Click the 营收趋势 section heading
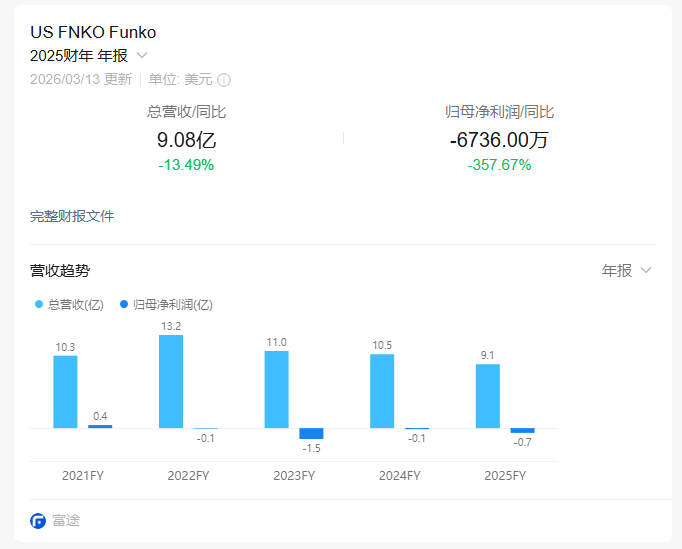The image size is (682, 549). coord(60,271)
